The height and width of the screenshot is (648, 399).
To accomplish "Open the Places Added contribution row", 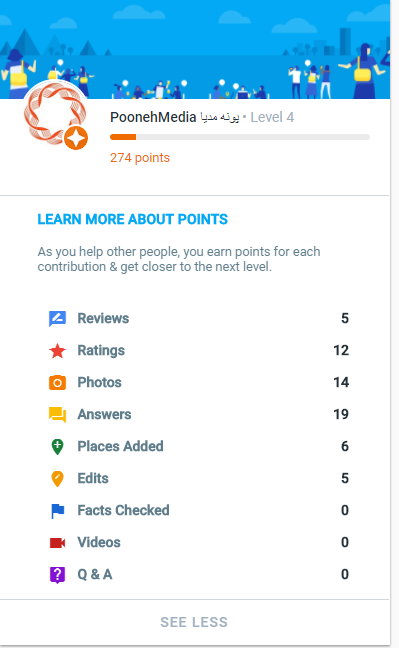I will point(198,447).
